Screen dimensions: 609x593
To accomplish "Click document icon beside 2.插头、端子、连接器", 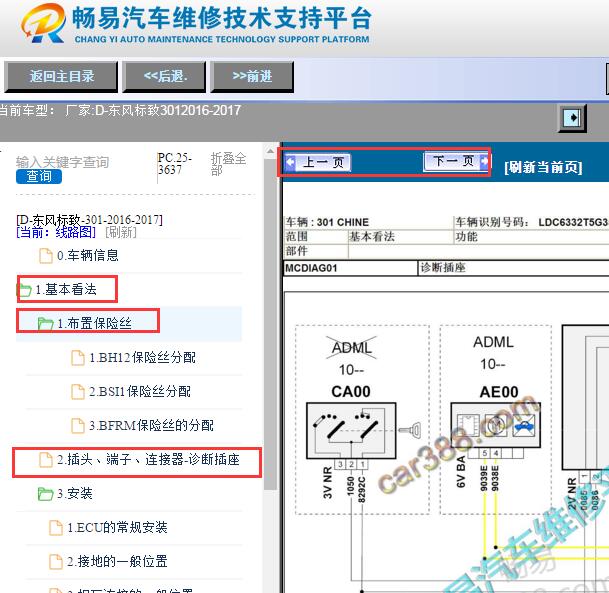I will pyautogui.click(x=46, y=460).
